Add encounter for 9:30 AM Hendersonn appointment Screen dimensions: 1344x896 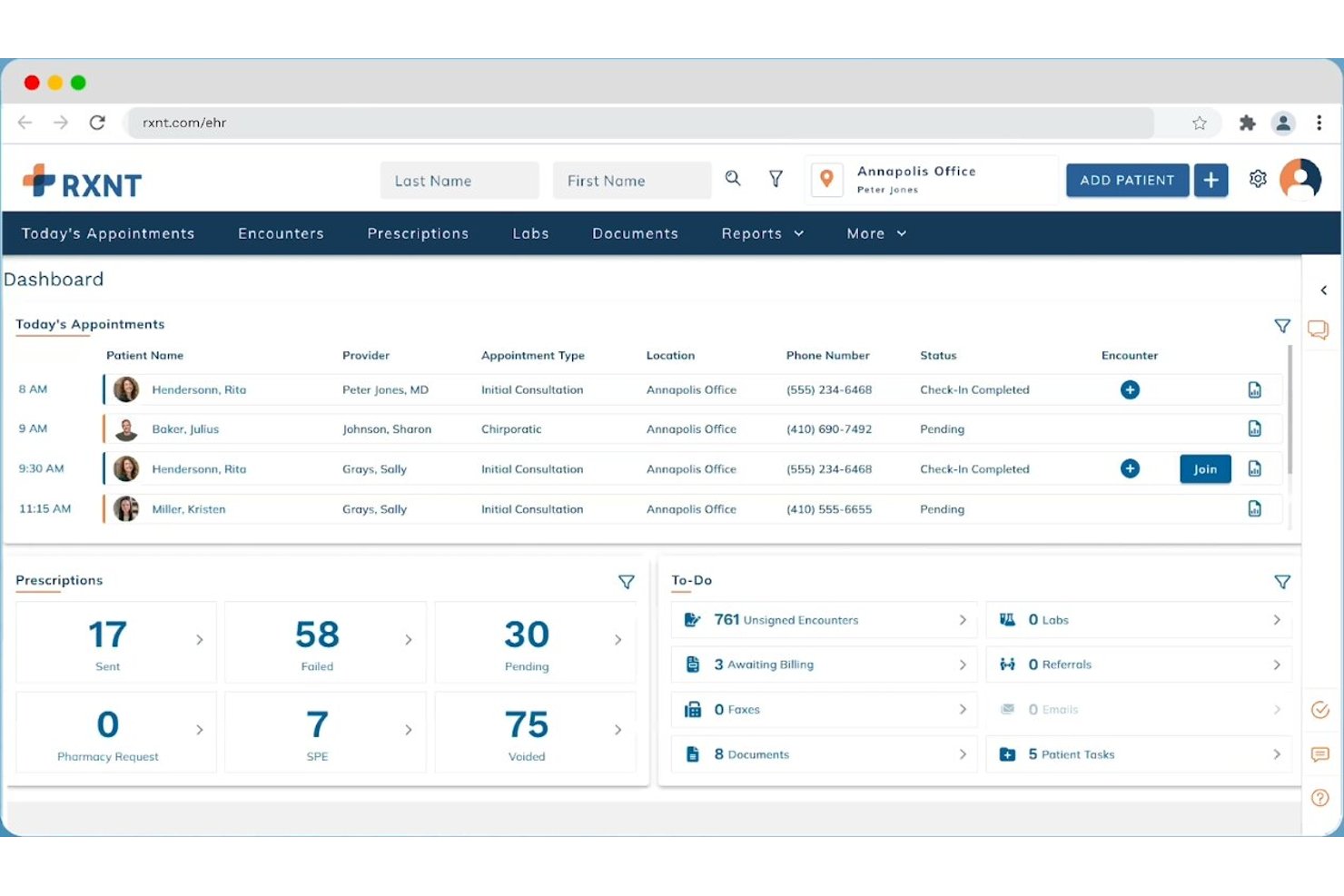[x=1130, y=468]
